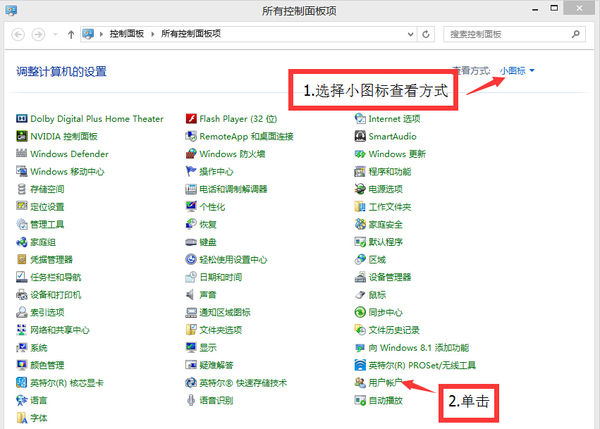Viewport: 600px width, 429px height.
Task: Open the 设备管理器 link
Action: (x=390, y=277)
